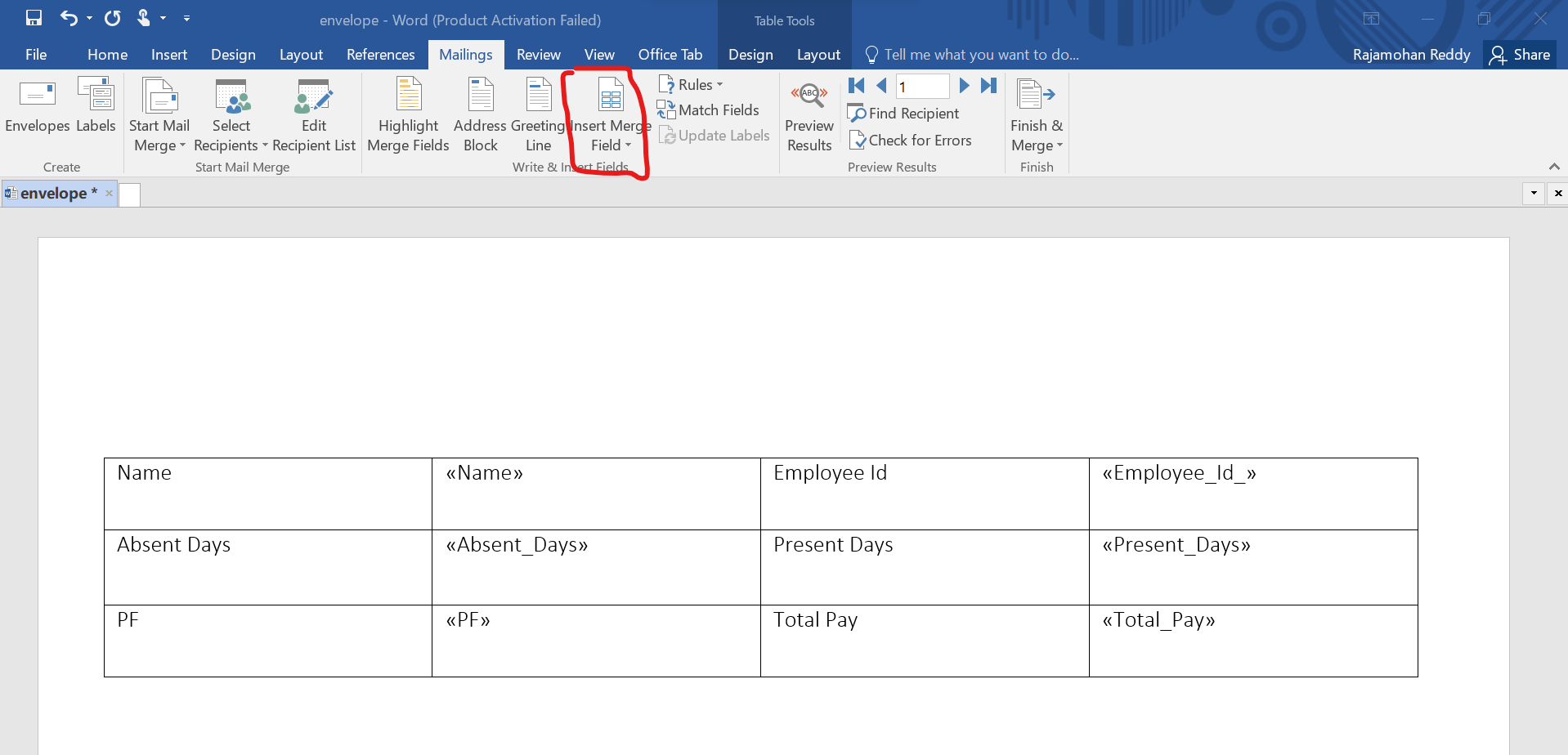Switch to the Insert tab
This screenshot has height=755, width=1568.
click(x=169, y=55)
